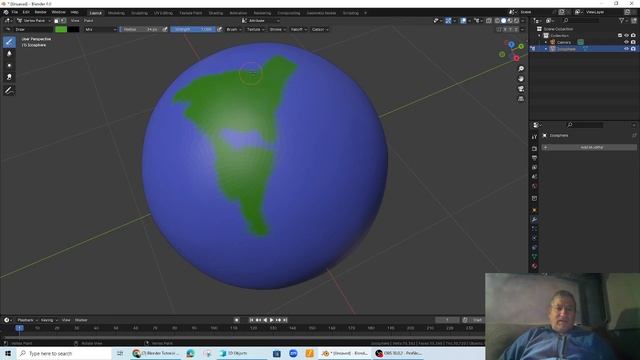Open the Object properties tab
This screenshot has height=360, width=640.
click(534, 210)
